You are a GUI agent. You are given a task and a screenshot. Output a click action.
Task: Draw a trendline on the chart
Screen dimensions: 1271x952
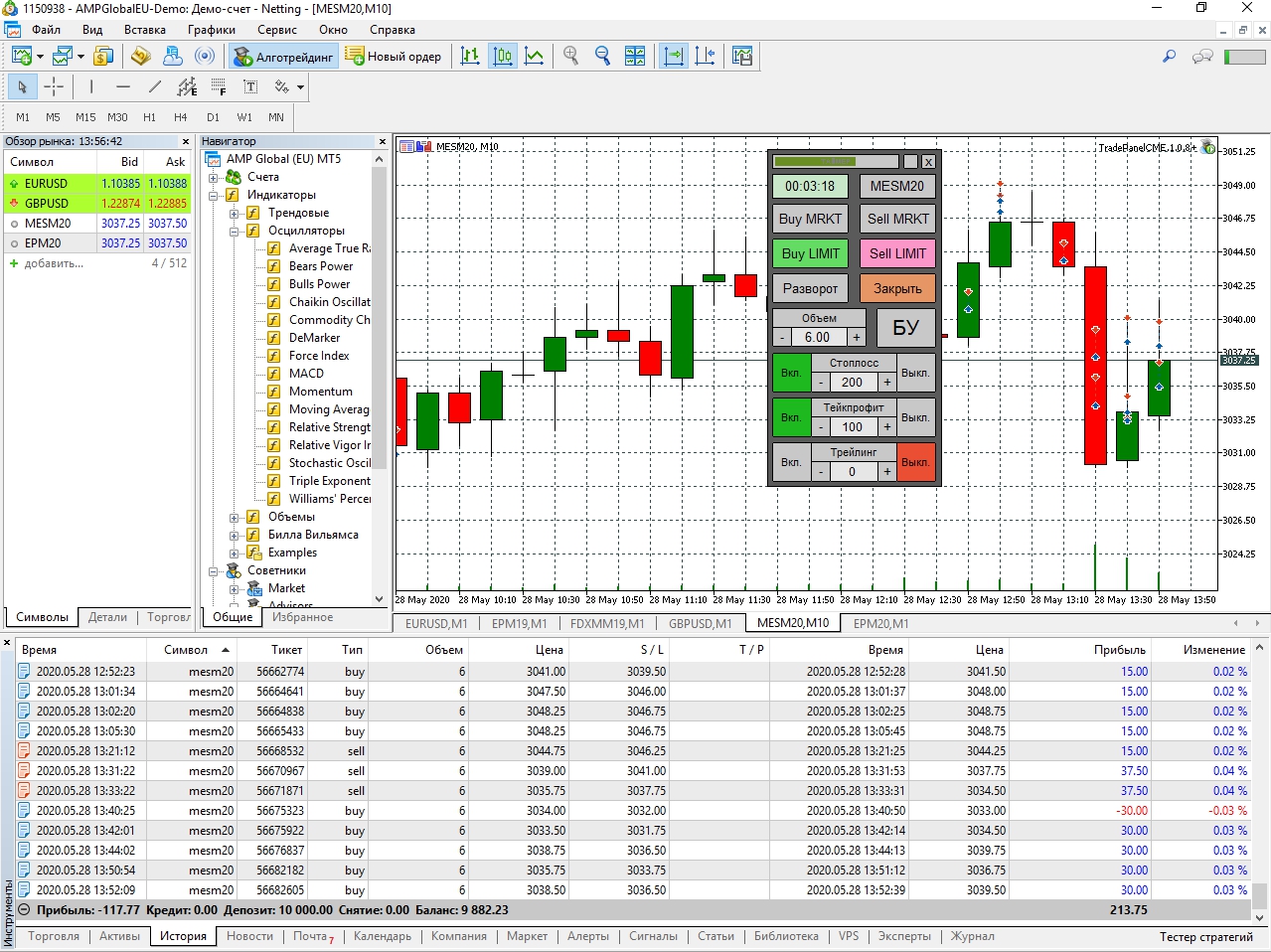pyautogui.click(x=154, y=86)
